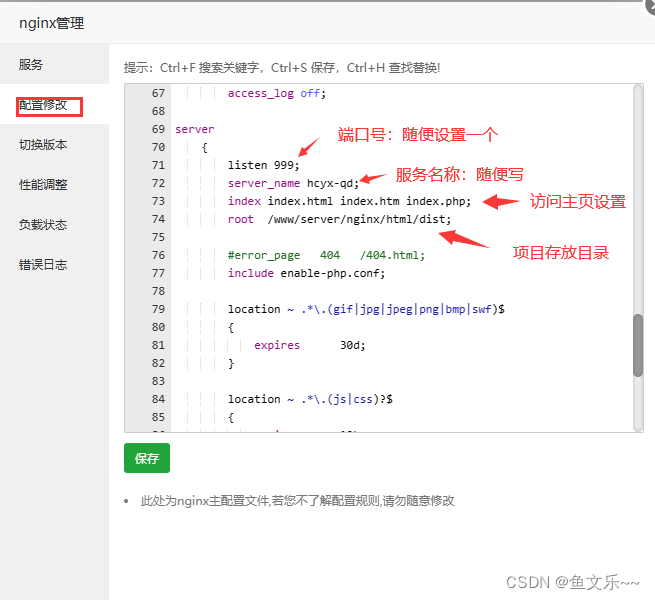The width and height of the screenshot is (655, 600).
Task: Click line number 75 in gutter
Action: [x=158, y=237]
